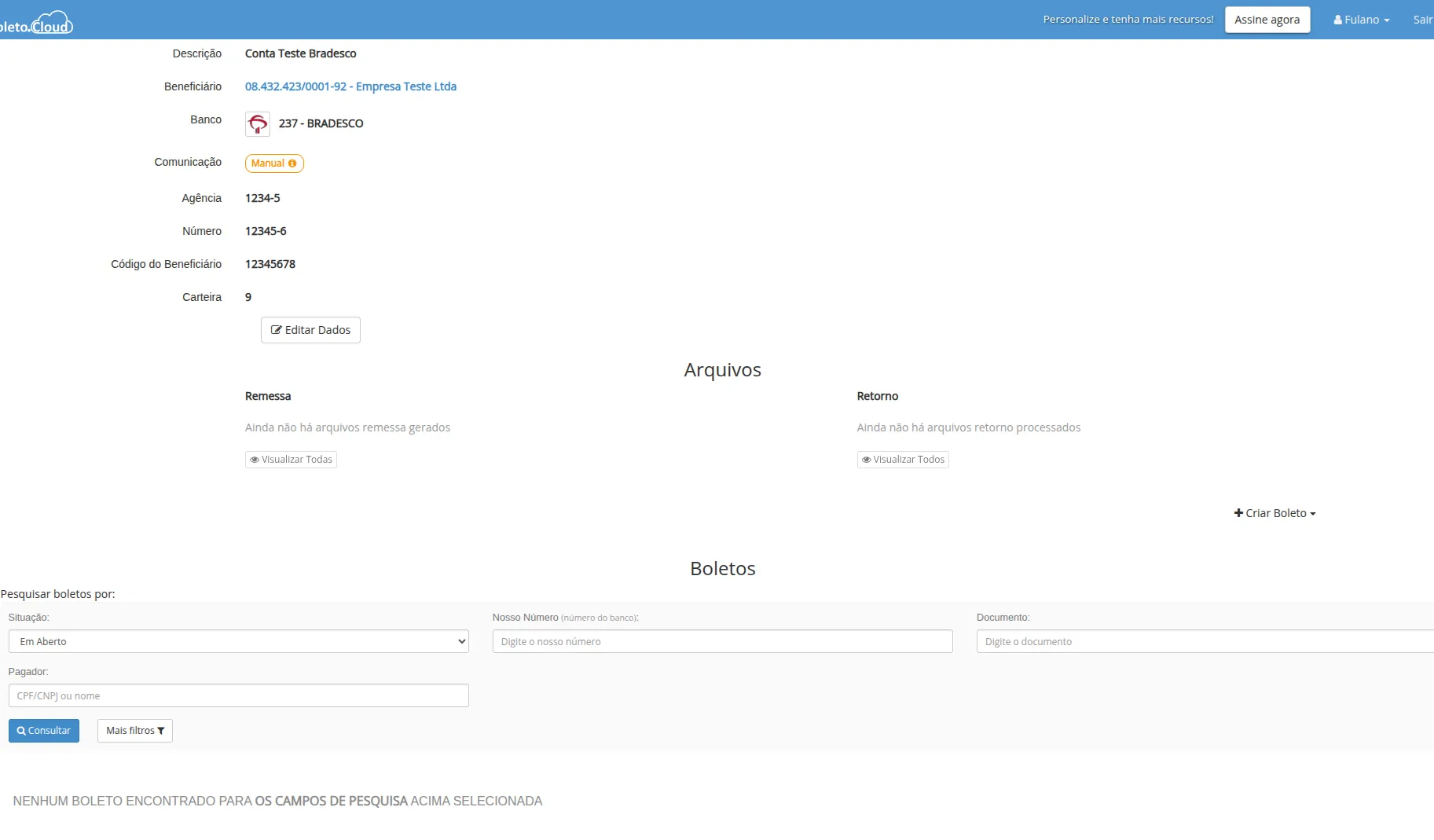Click the magnifier icon in Consultar
Screen dimensions: 1434x840
pos(21,731)
